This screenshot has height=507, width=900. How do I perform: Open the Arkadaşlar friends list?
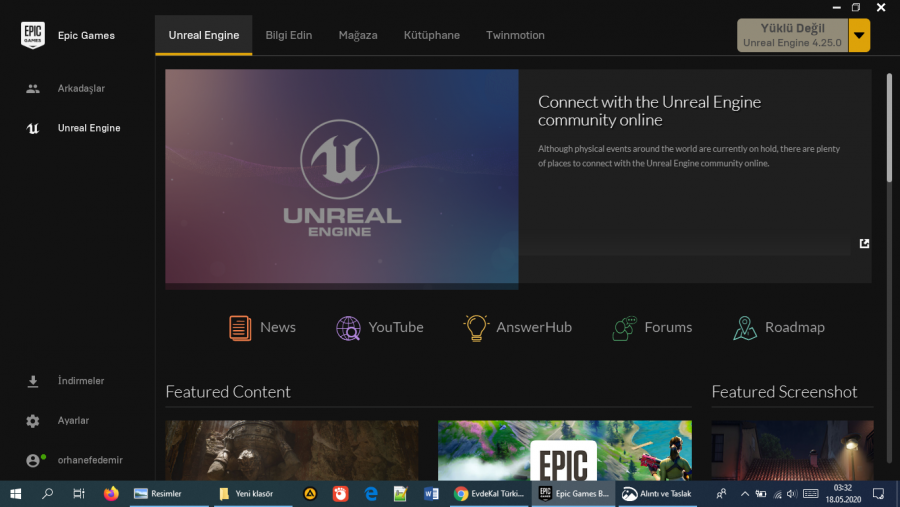65,88
